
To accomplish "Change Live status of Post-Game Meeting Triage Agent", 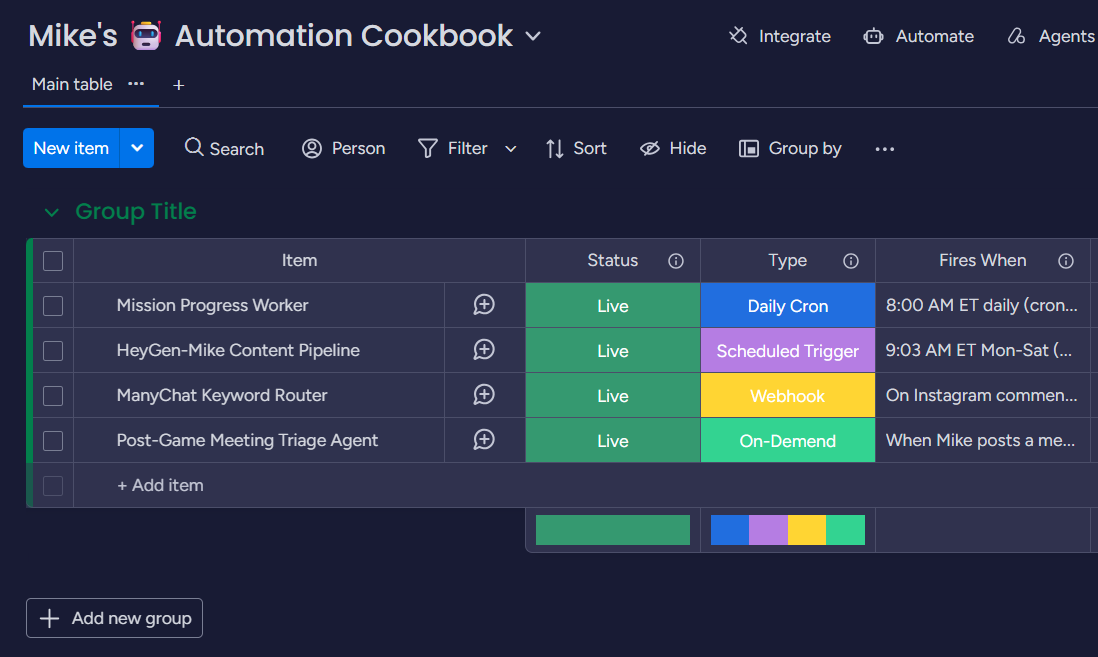I will 613,441.
